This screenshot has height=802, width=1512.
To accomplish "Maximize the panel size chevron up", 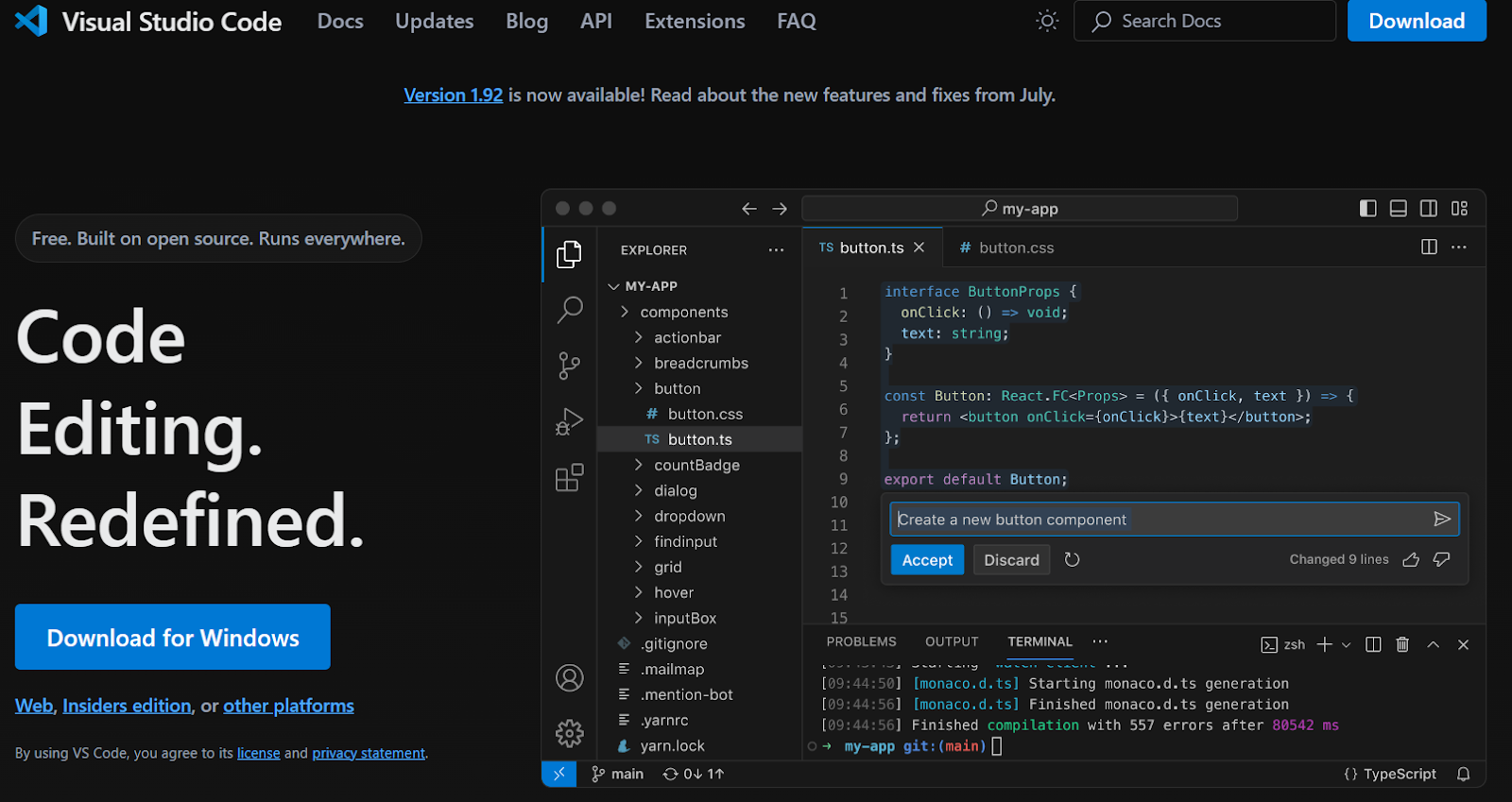I will coord(1434,644).
